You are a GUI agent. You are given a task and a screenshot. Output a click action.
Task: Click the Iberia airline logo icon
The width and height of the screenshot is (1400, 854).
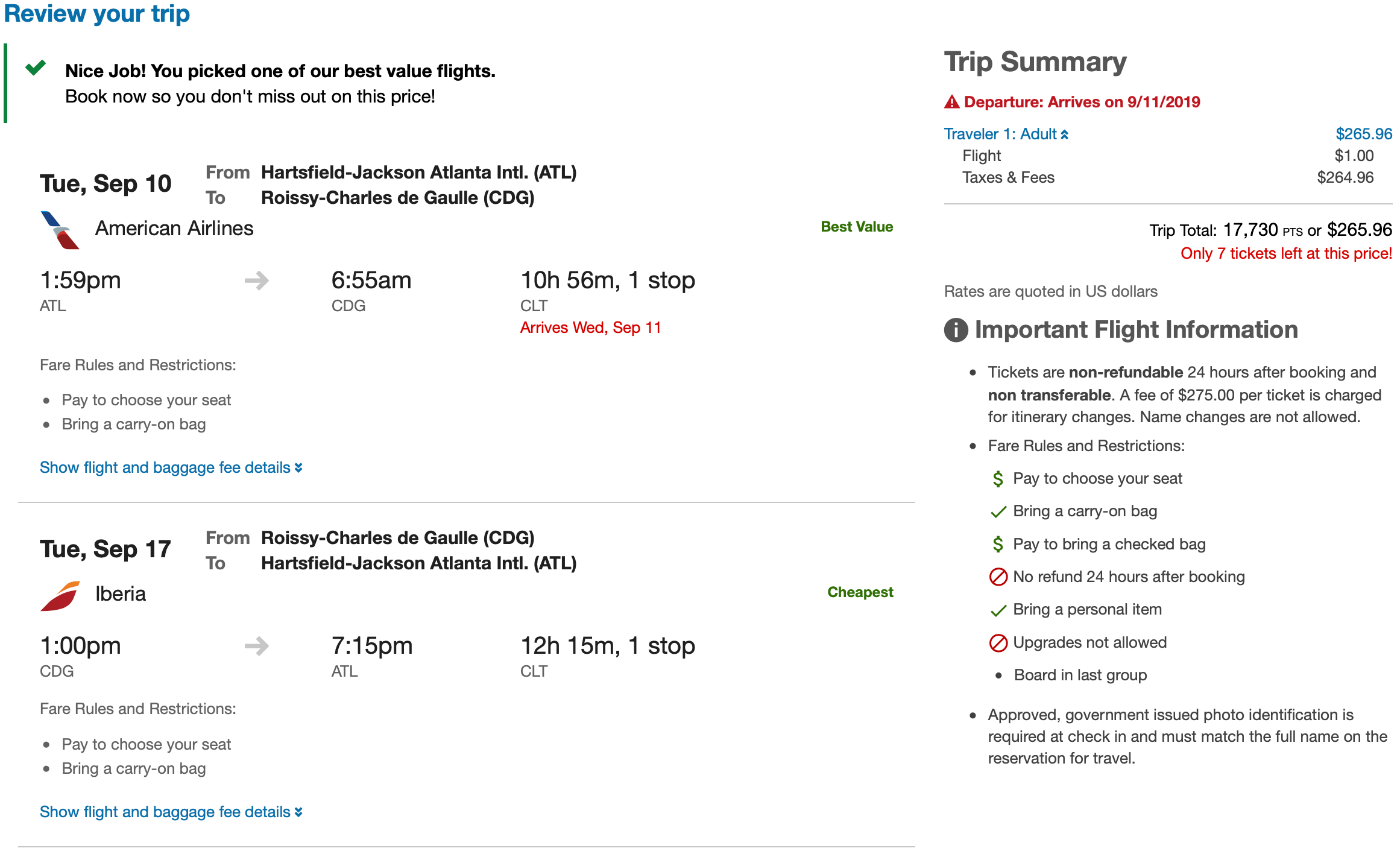point(60,595)
